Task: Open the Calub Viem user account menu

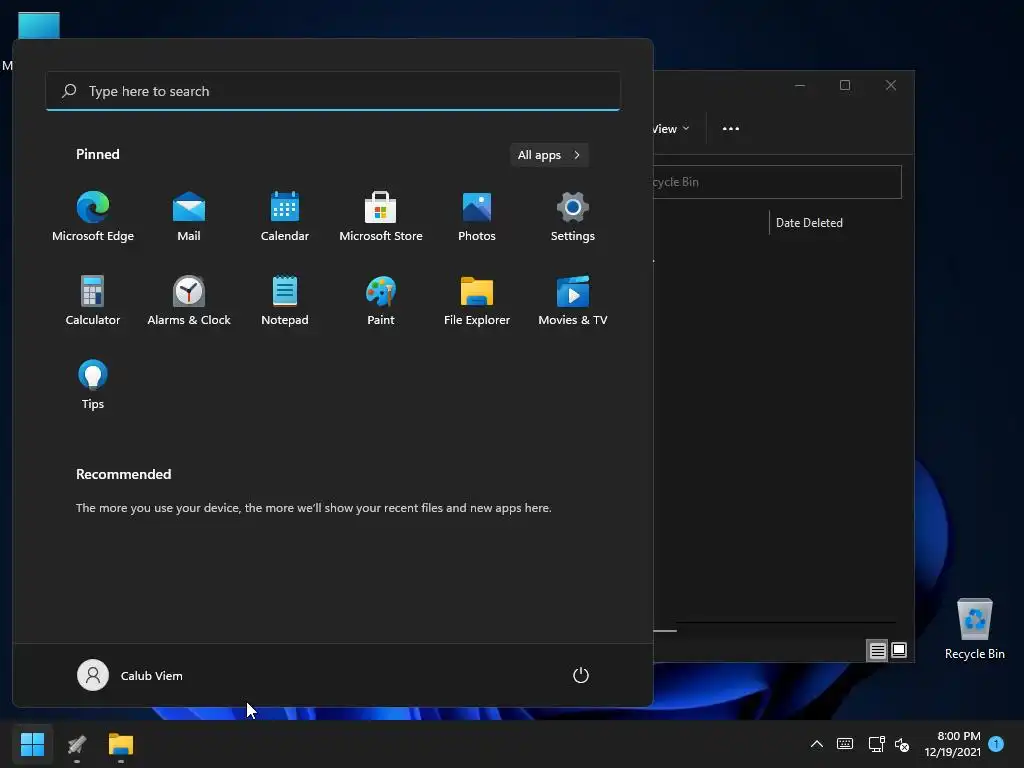Action: pyautogui.click(x=130, y=675)
